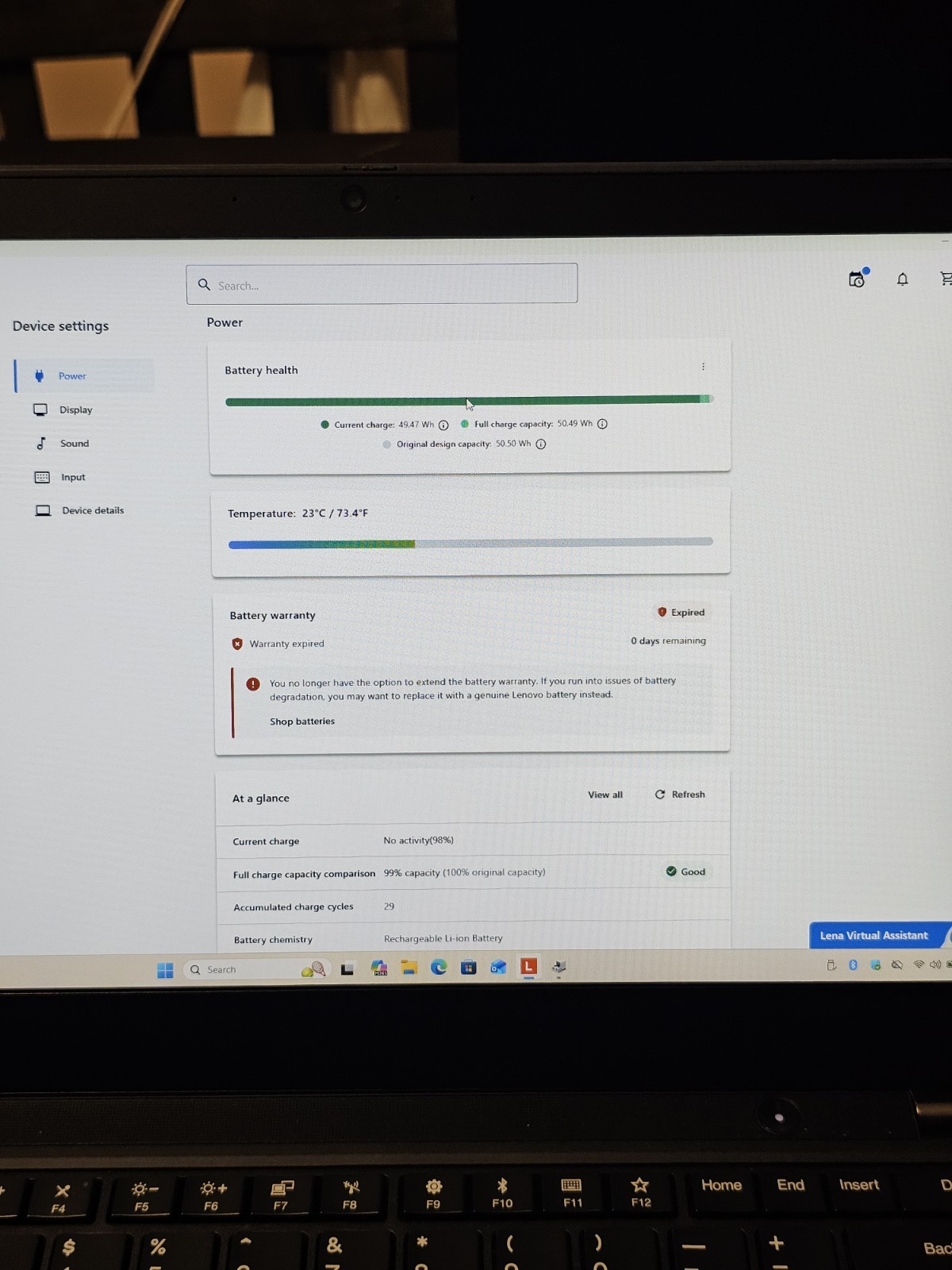
Task: Click the 'Current charge' row label in At a glance
Action: 266,841
